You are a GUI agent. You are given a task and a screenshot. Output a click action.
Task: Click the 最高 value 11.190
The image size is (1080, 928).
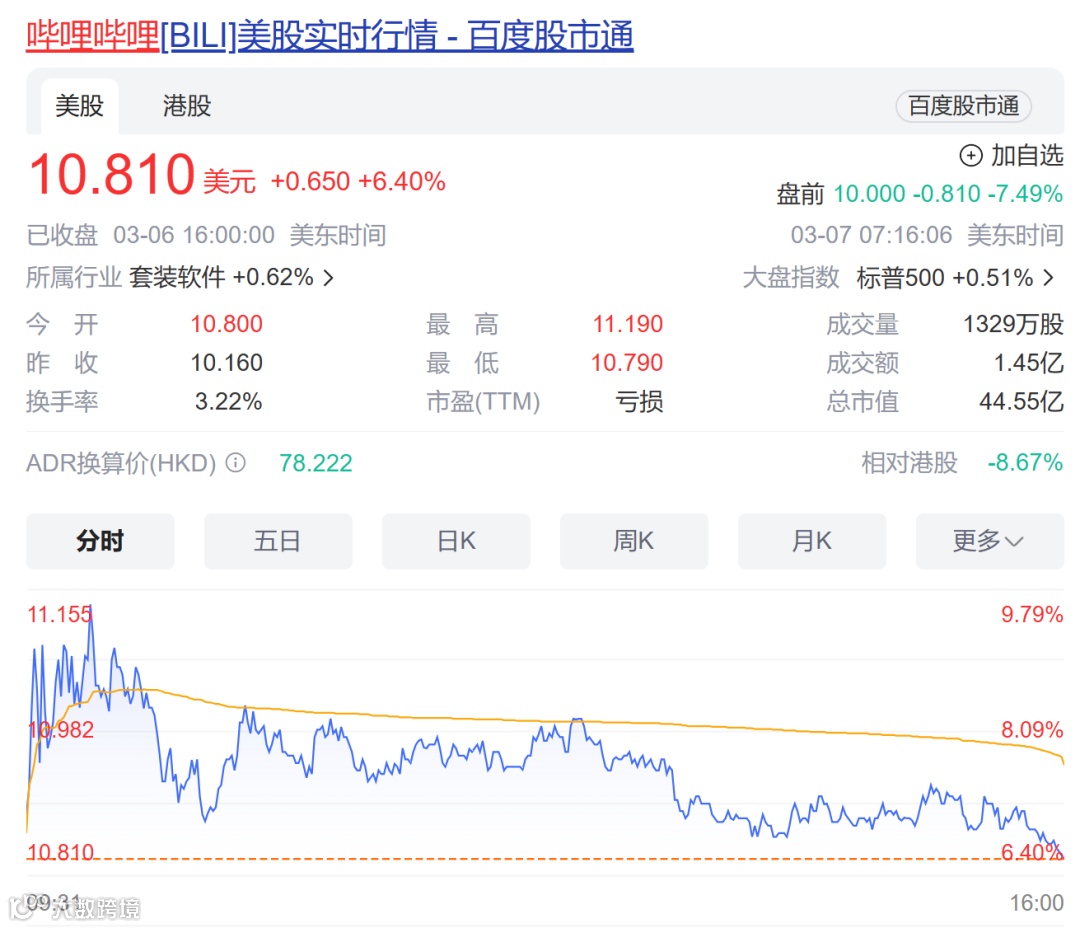coord(627,324)
